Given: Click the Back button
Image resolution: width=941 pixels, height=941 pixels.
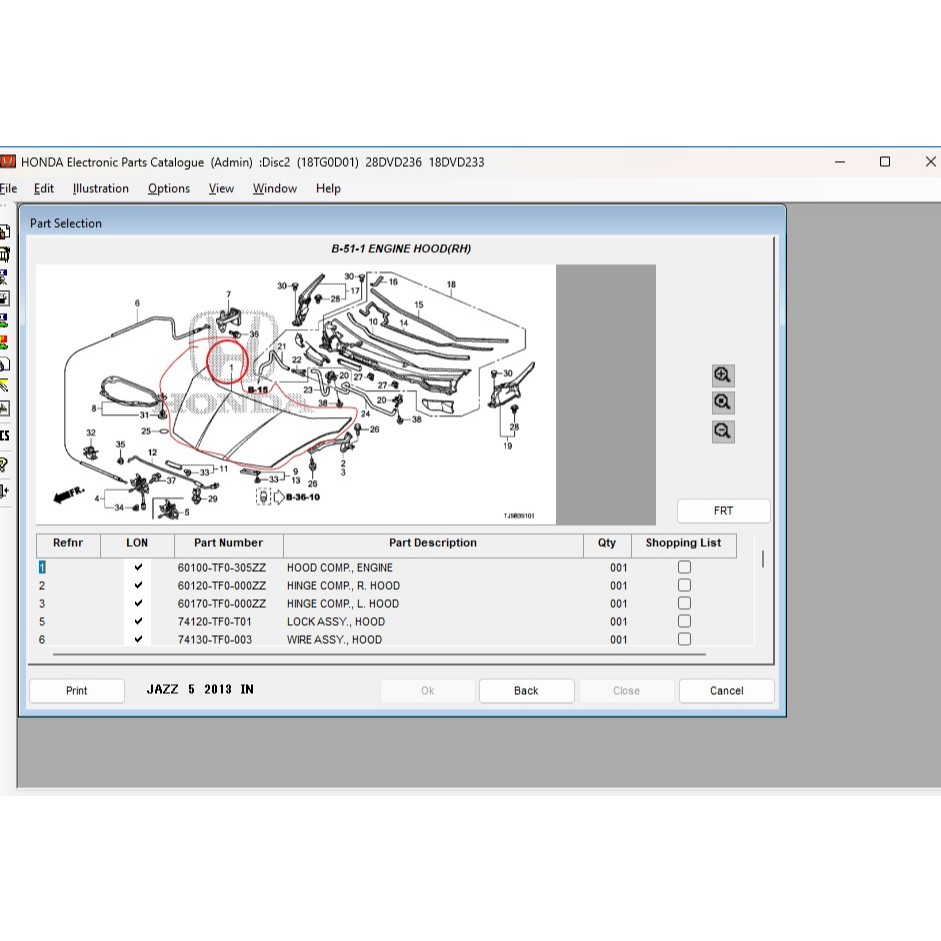Looking at the screenshot, I should [x=526, y=691].
